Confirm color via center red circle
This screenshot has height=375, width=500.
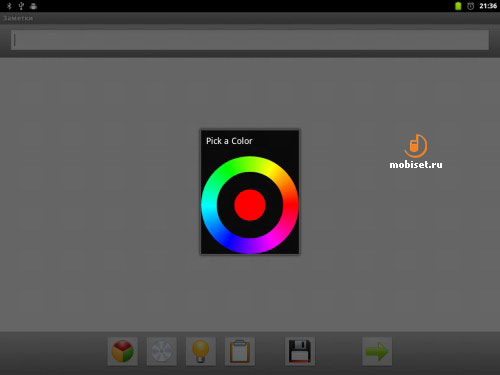[250, 205]
